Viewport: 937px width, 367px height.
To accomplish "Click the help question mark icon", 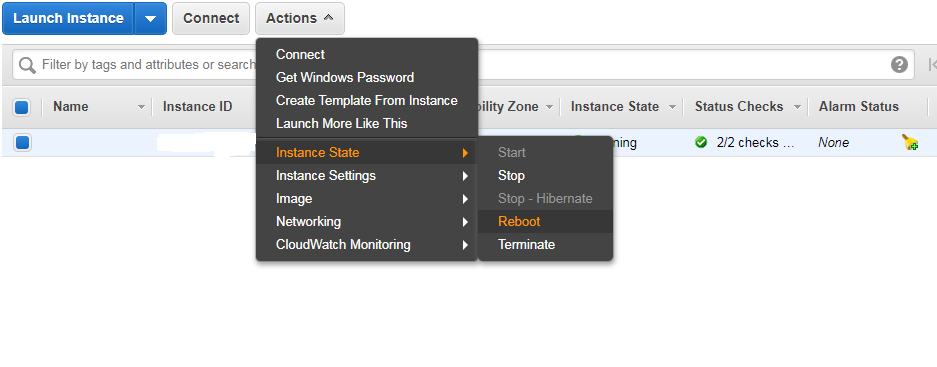I will 899,65.
